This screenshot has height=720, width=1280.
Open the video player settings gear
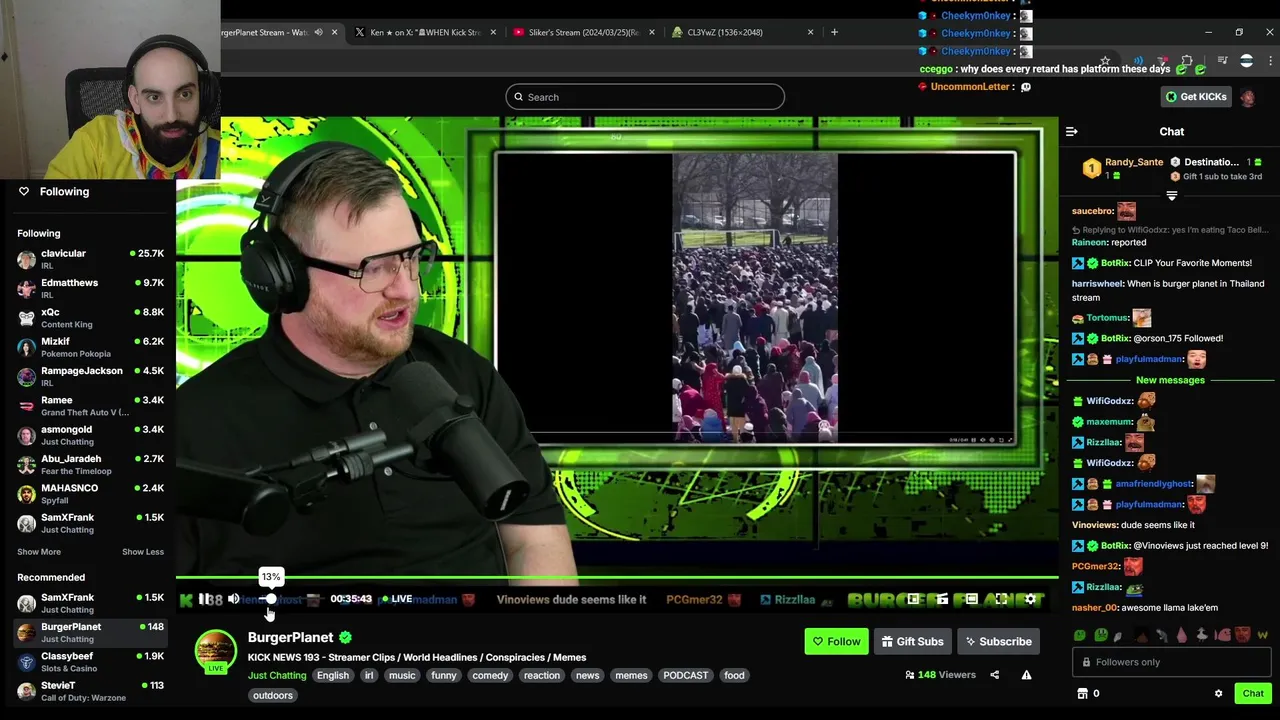[1031, 599]
